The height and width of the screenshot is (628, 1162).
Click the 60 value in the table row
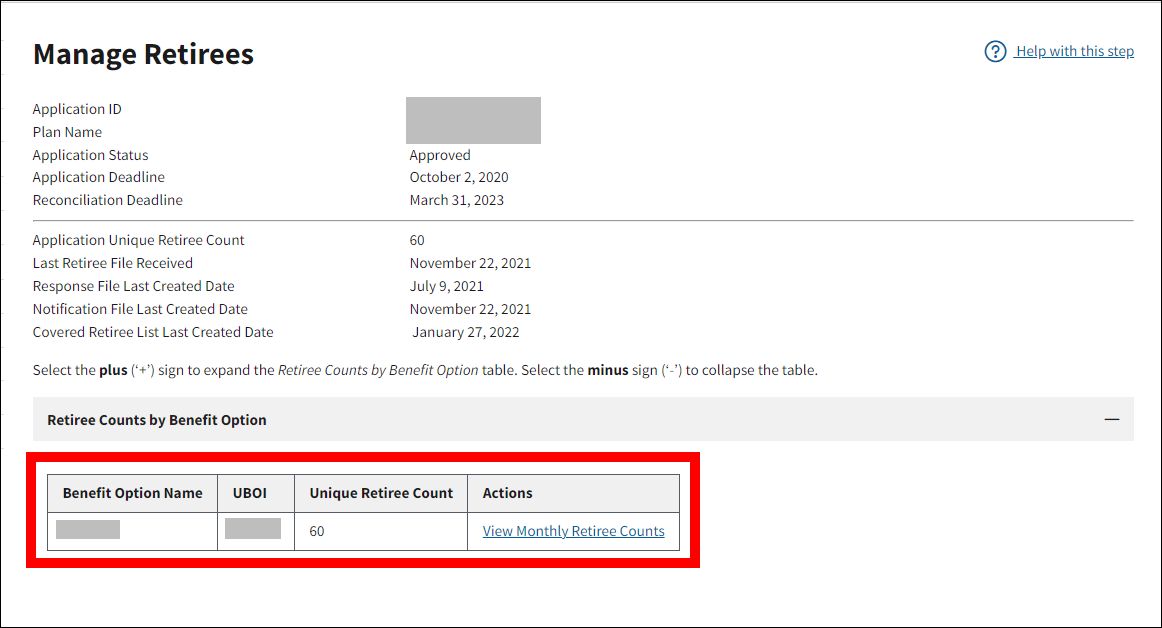317,532
